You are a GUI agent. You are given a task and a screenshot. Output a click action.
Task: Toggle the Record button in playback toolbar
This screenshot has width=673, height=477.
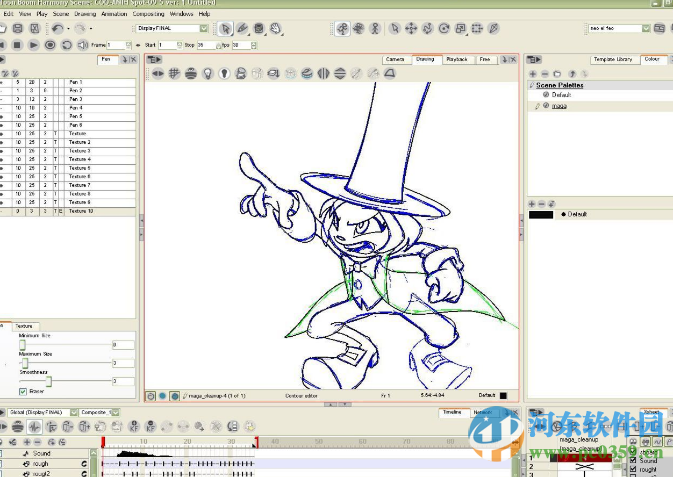pos(50,45)
